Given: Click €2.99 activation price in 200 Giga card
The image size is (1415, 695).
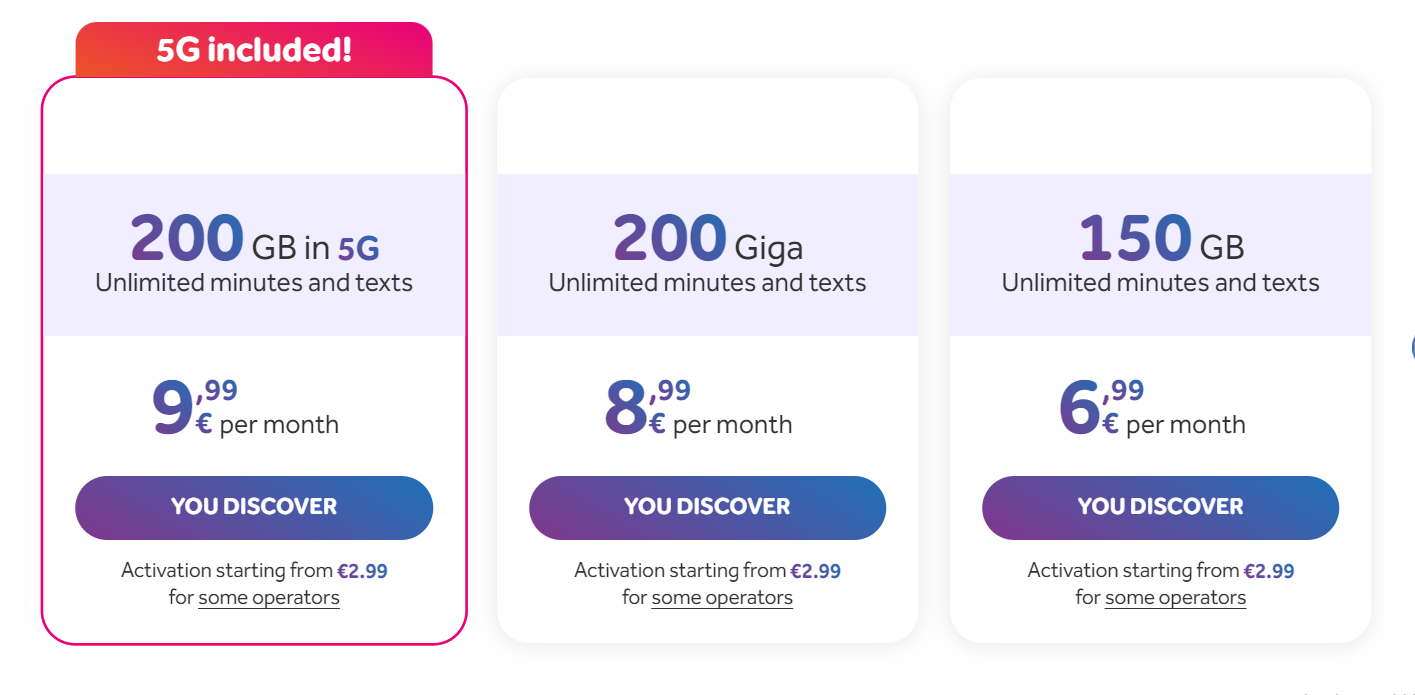Looking at the screenshot, I should click(x=815, y=571).
